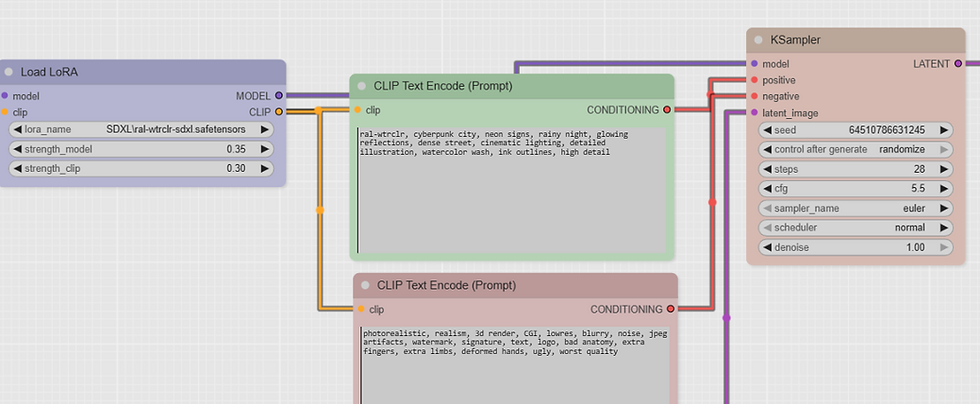Increase denoise with right arrow
Viewport: 980px width, 404px height.
[944, 247]
